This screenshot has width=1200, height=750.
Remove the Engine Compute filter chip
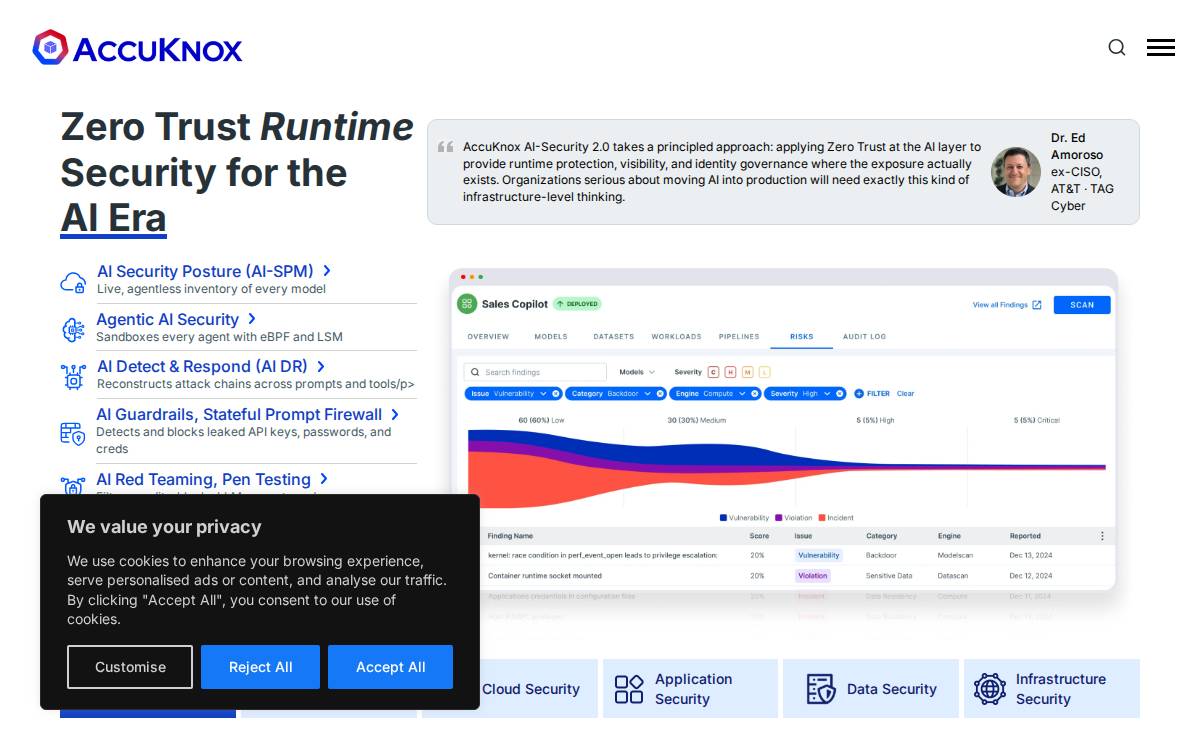pos(755,393)
